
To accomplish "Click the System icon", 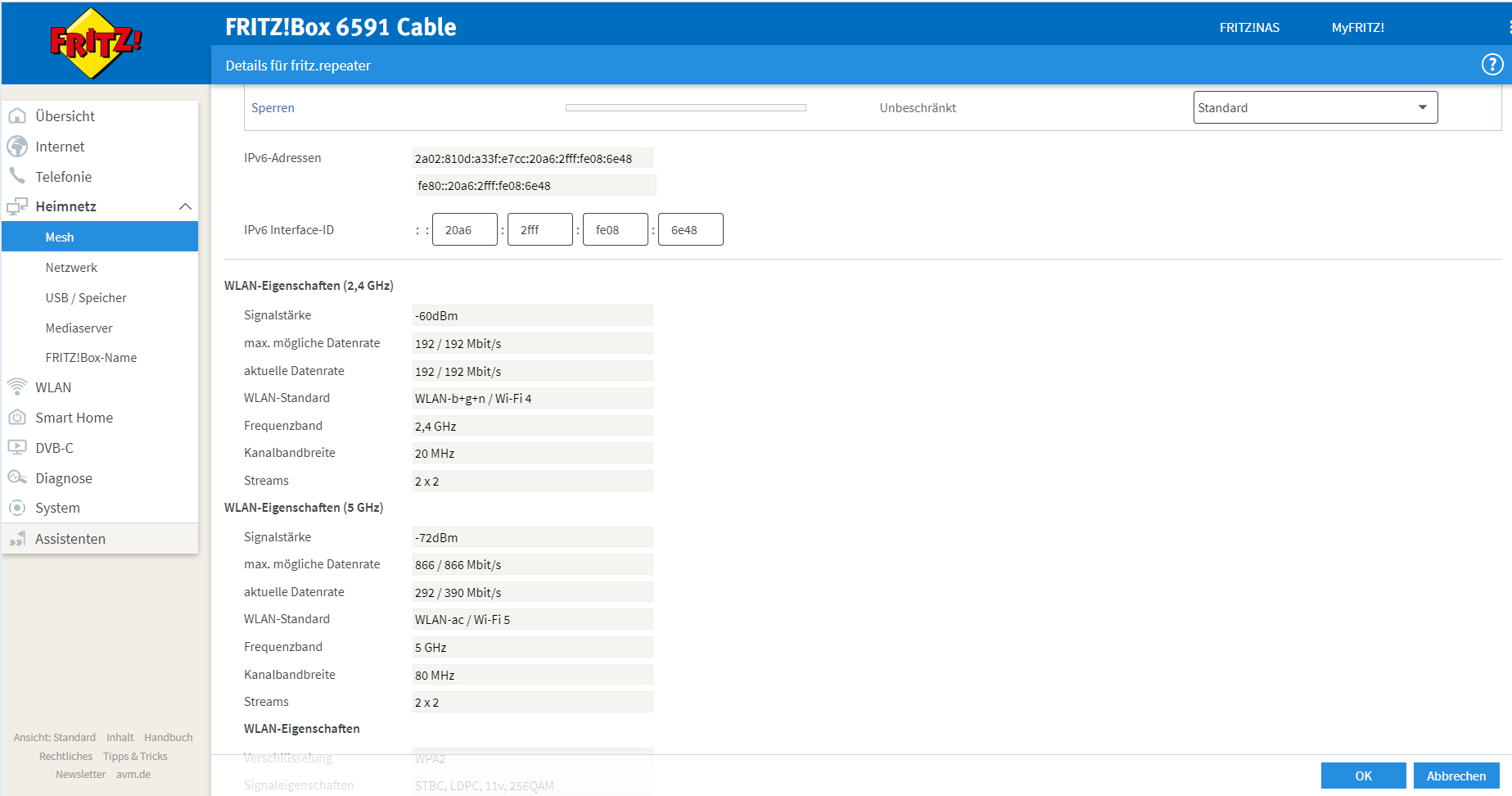I will (17, 508).
